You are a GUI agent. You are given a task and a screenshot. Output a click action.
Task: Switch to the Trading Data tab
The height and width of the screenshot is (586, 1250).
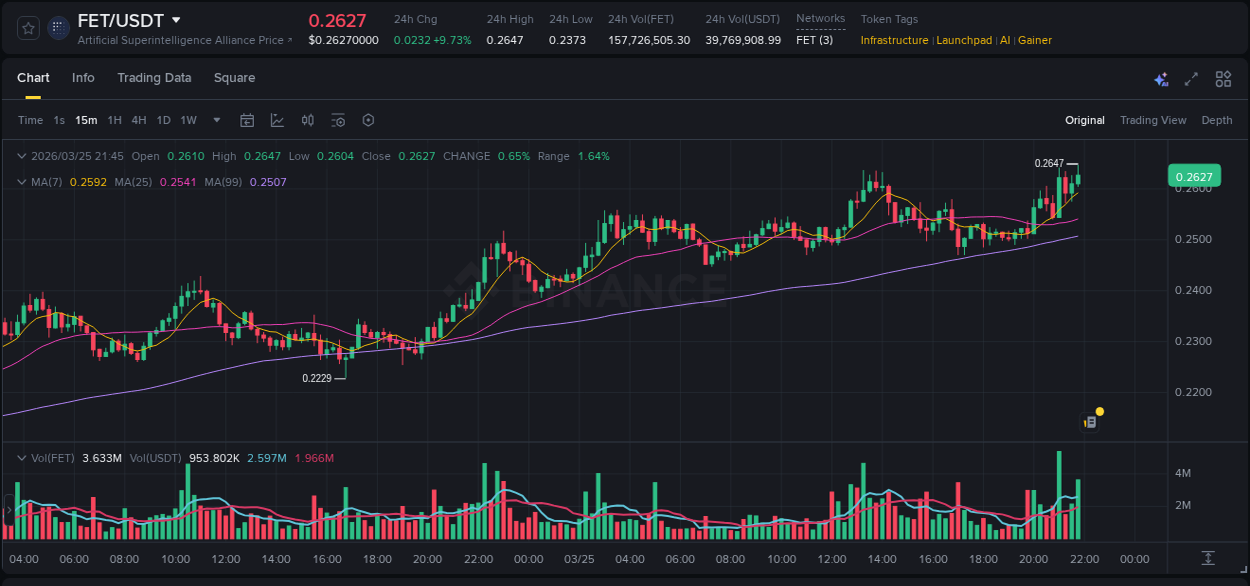tap(154, 77)
